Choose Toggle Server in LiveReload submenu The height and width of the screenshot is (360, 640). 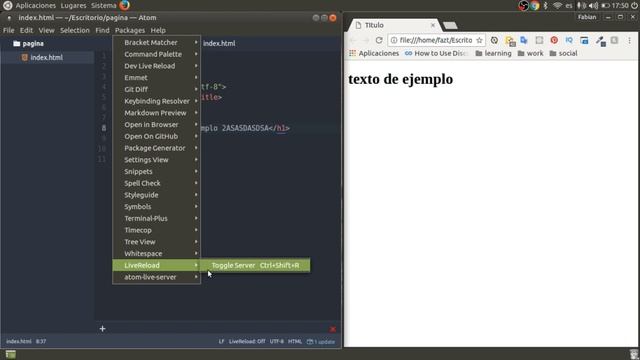[255, 265]
